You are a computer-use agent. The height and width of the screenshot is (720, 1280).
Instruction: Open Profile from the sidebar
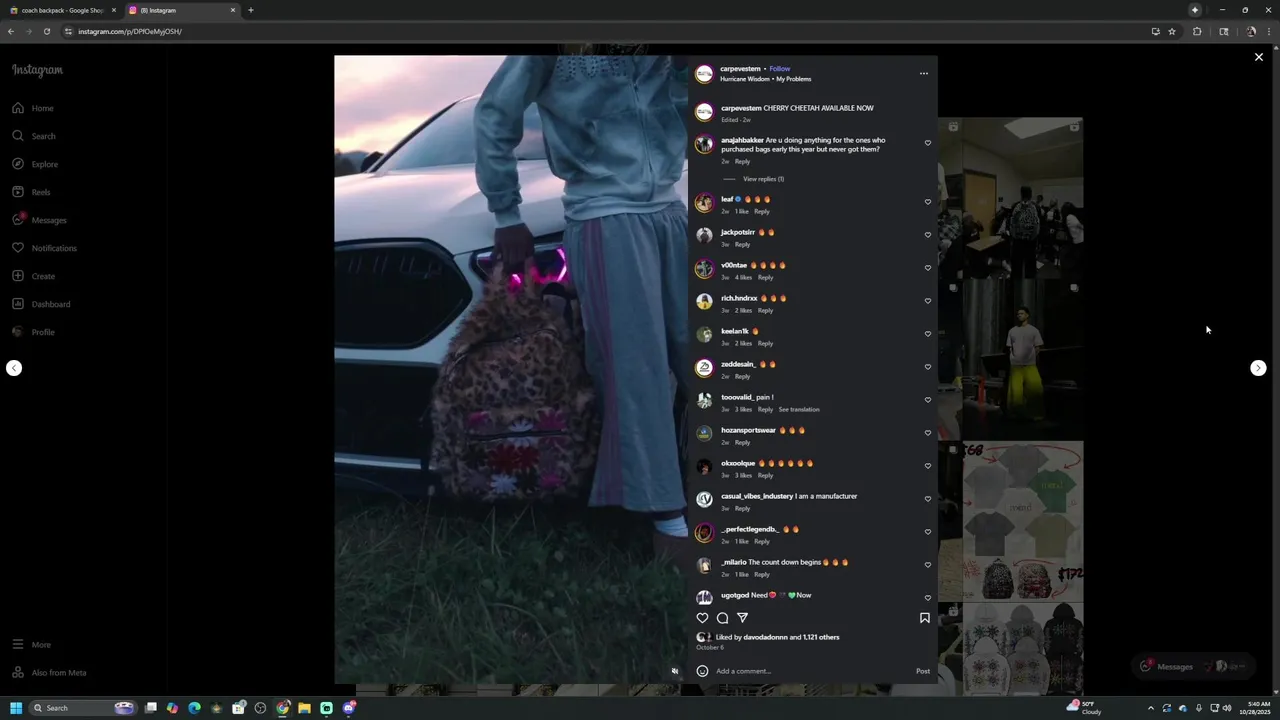pos(33,332)
